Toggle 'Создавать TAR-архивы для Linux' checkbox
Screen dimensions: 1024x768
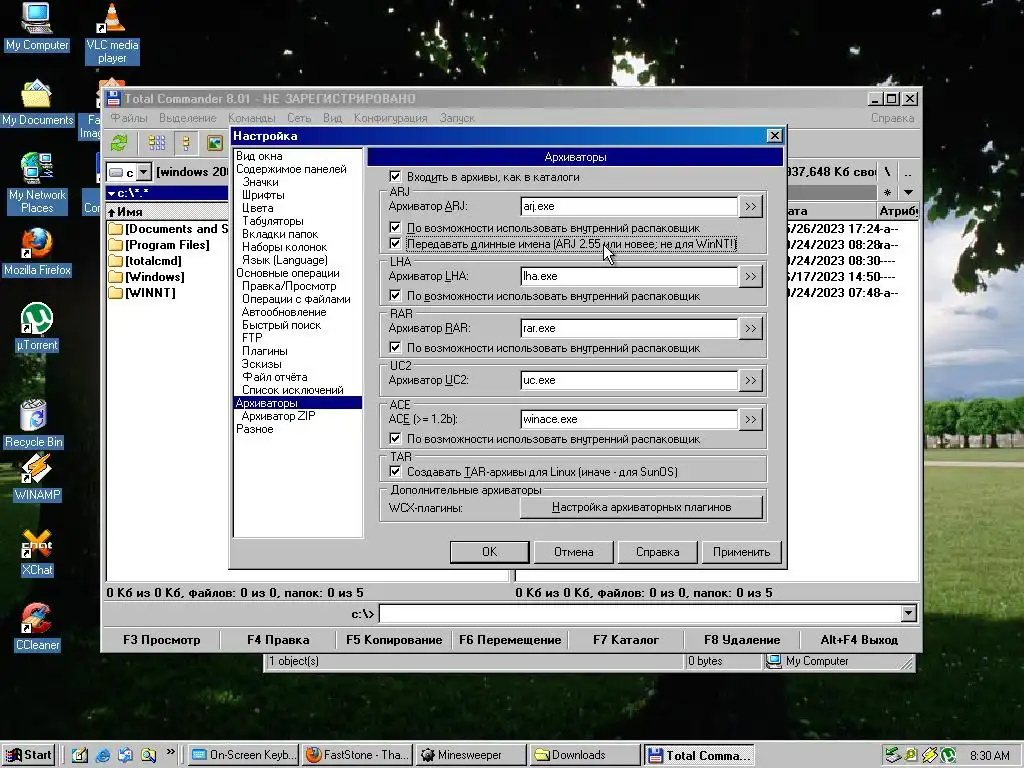click(395, 471)
